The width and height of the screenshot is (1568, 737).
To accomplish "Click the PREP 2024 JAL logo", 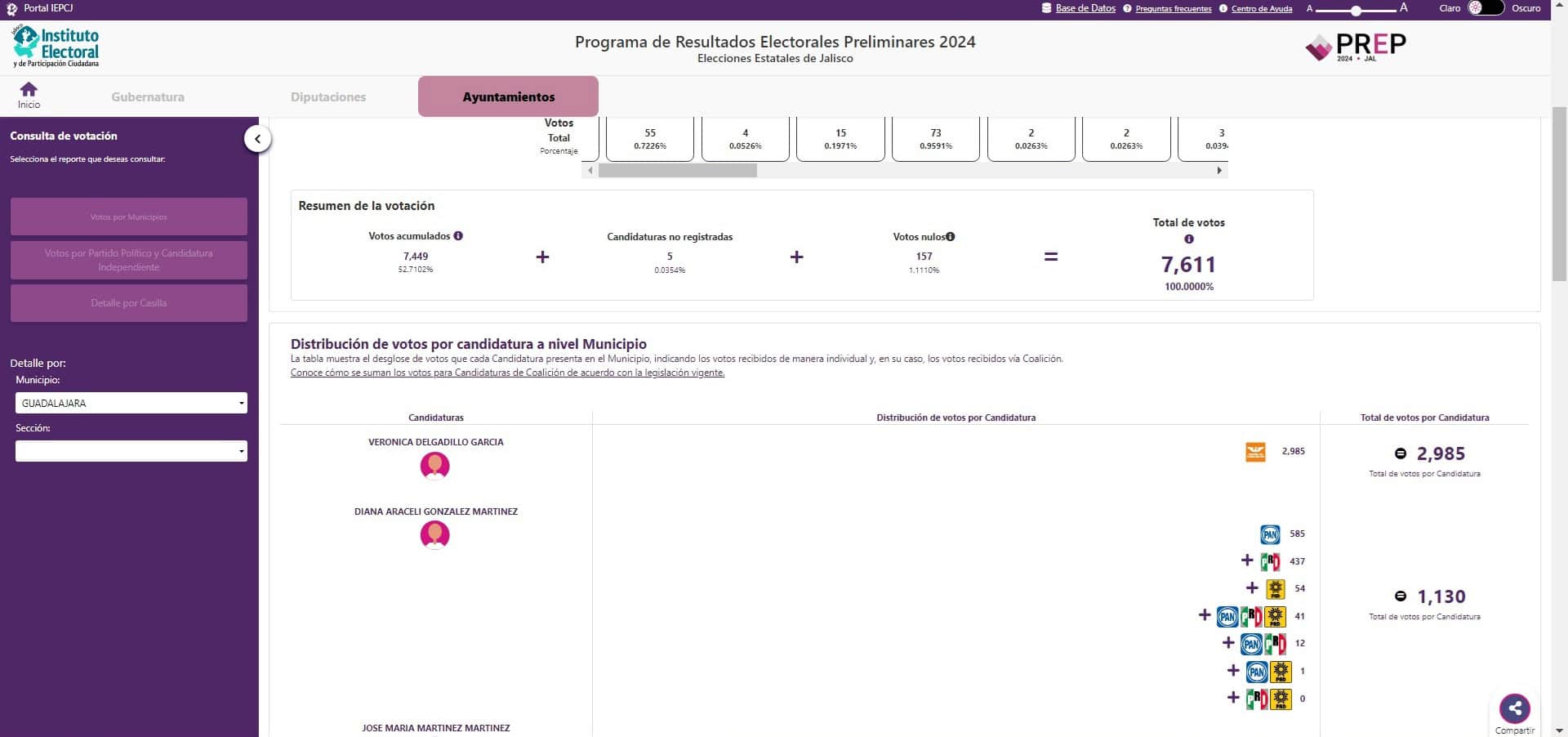I will click(1356, 47).
